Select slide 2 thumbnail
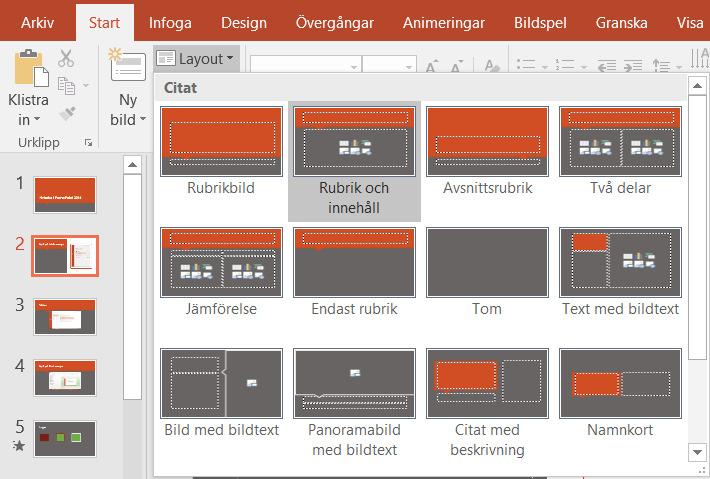Viewport: 710px width, 479px height. pos(65,256)
